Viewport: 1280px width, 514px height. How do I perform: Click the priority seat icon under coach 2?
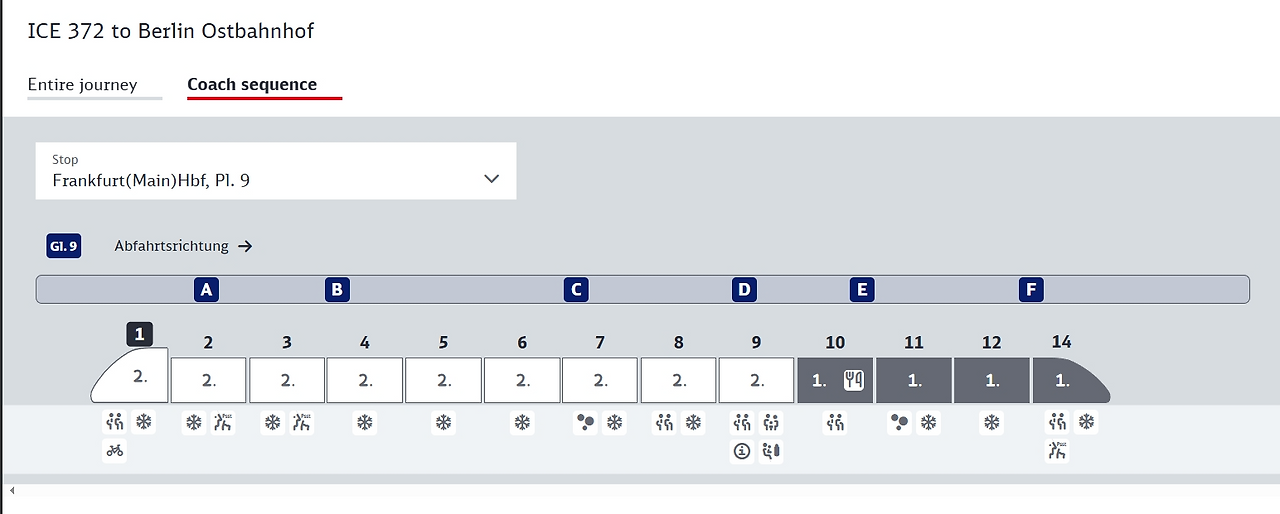click(223, 423)
